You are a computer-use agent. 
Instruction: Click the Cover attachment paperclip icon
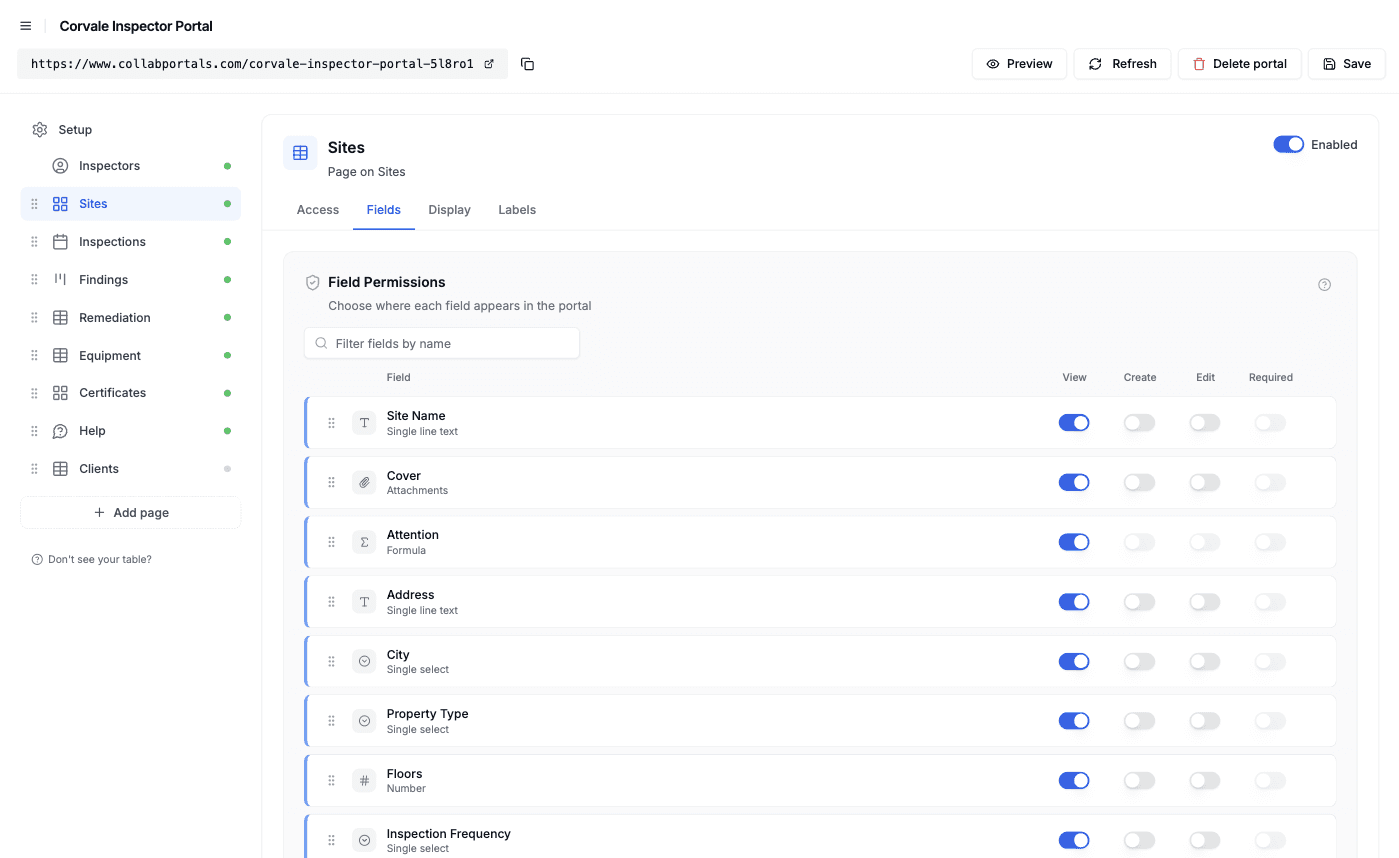click(364, 483)
